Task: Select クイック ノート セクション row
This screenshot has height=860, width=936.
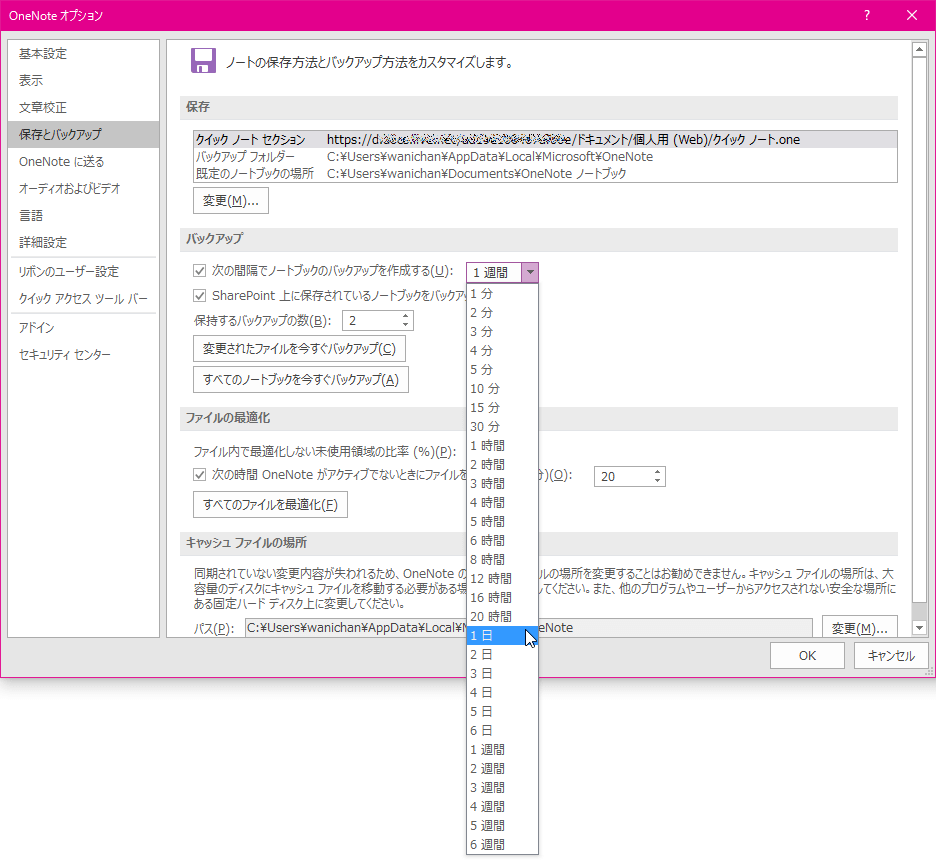Action: 545,140
